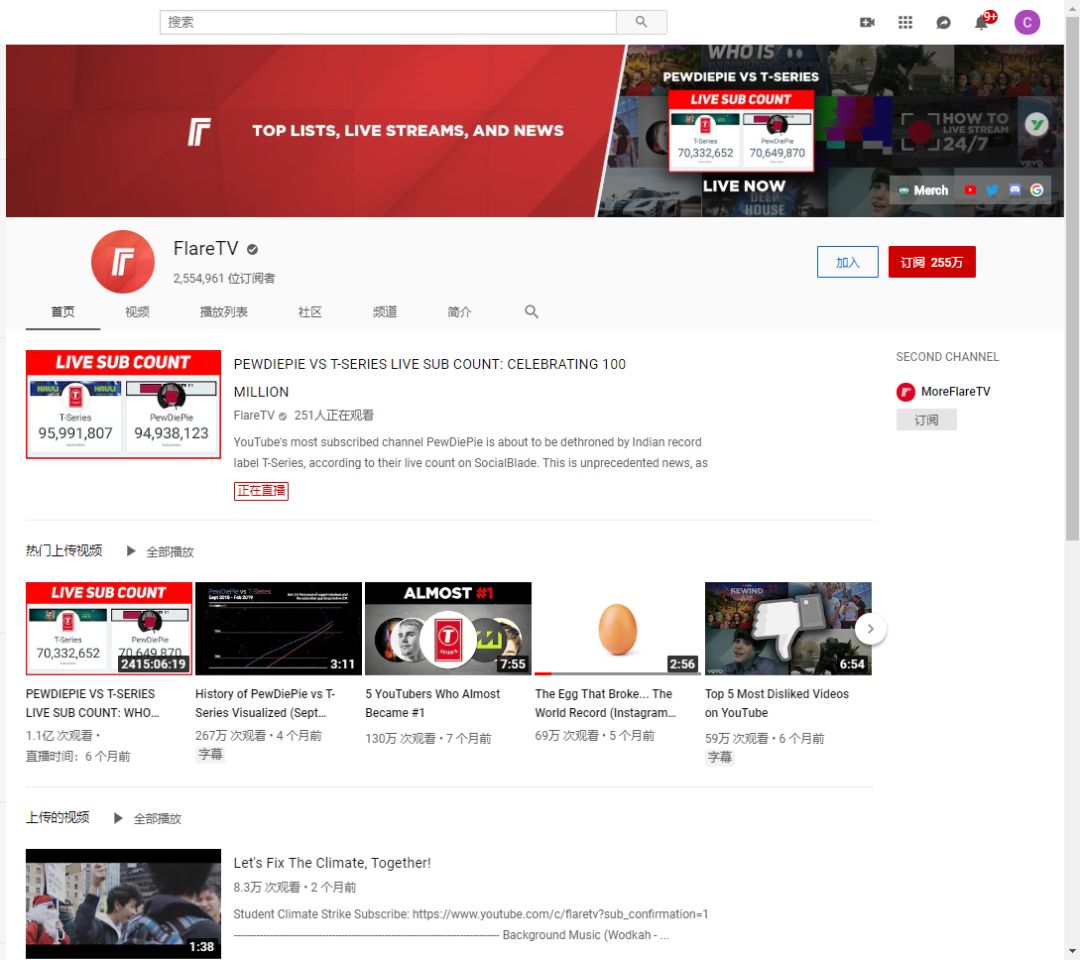The width and height of the screenshot is (1080, 960).
Task: Play all popular uploads triangle icon
Action: click(131, 551)
